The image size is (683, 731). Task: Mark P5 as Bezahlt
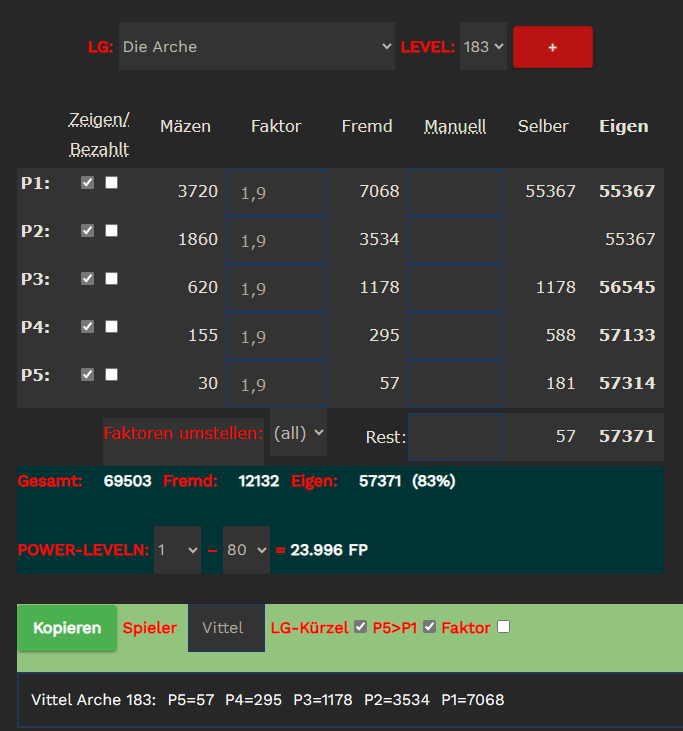click(x=111, y=375)
